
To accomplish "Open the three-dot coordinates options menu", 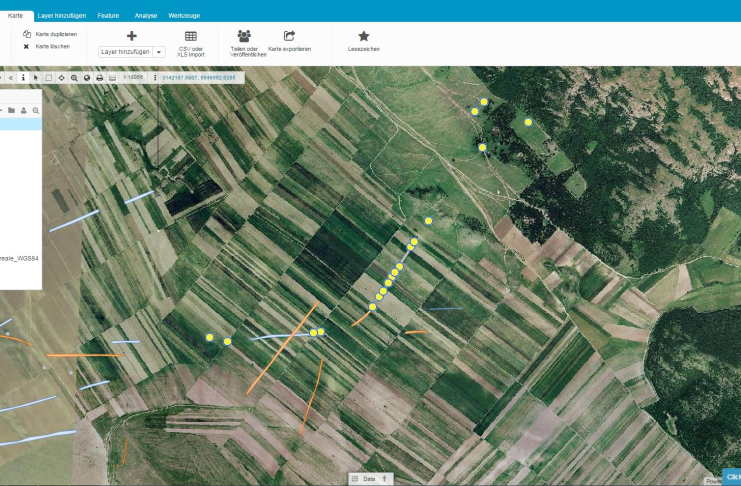I will 155,77.
